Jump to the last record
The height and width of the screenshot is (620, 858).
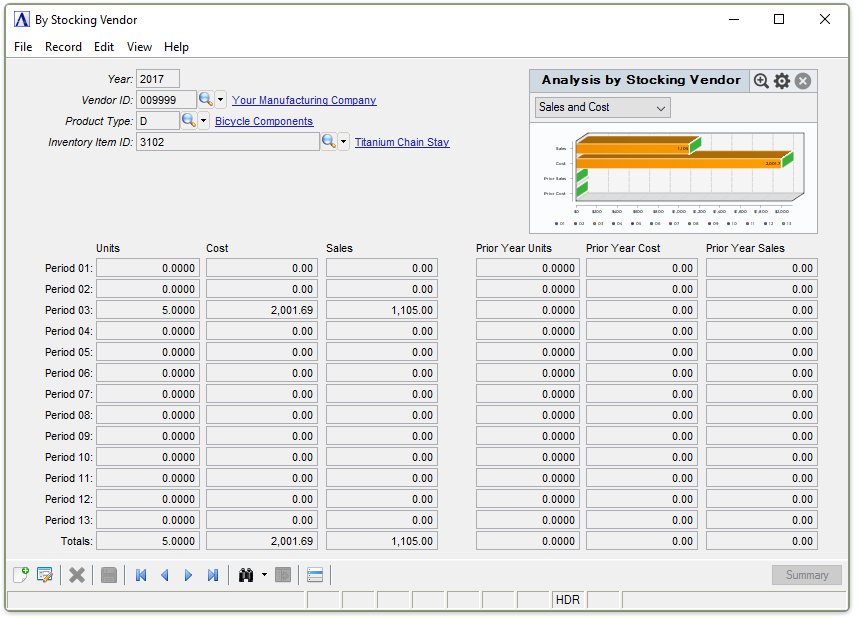pos(213,575)
